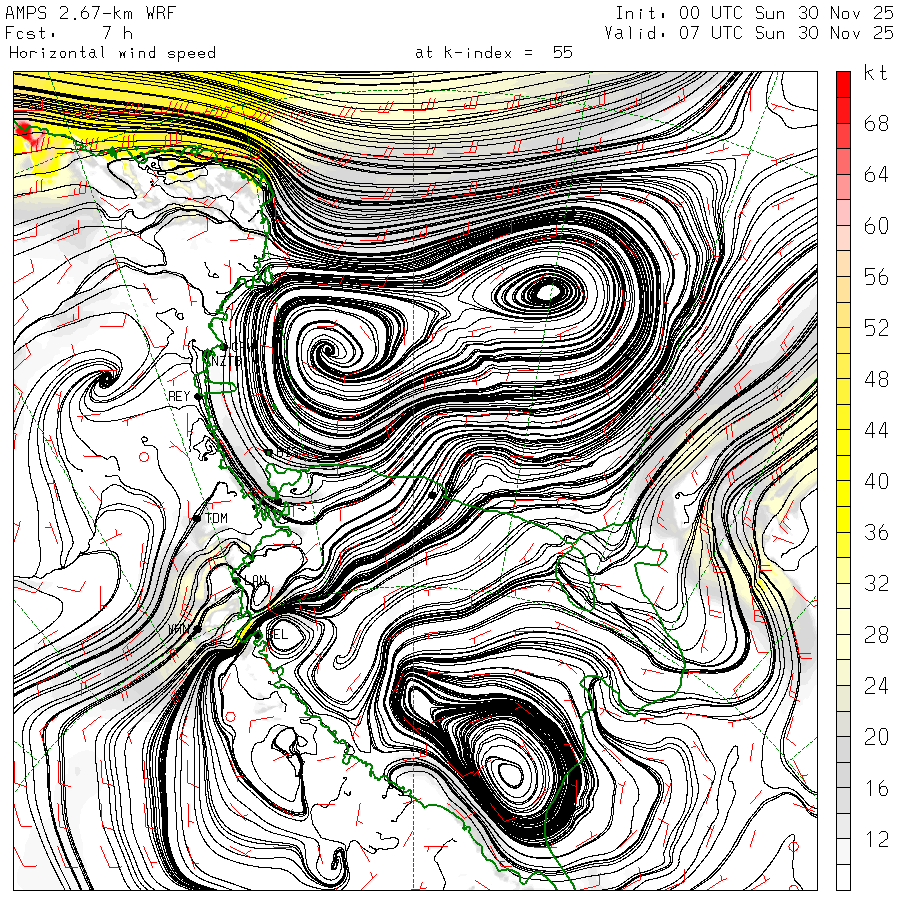Click the black station dot next to REY
Image resolution: width=900 pixels, height=900 pixels.
198,396
